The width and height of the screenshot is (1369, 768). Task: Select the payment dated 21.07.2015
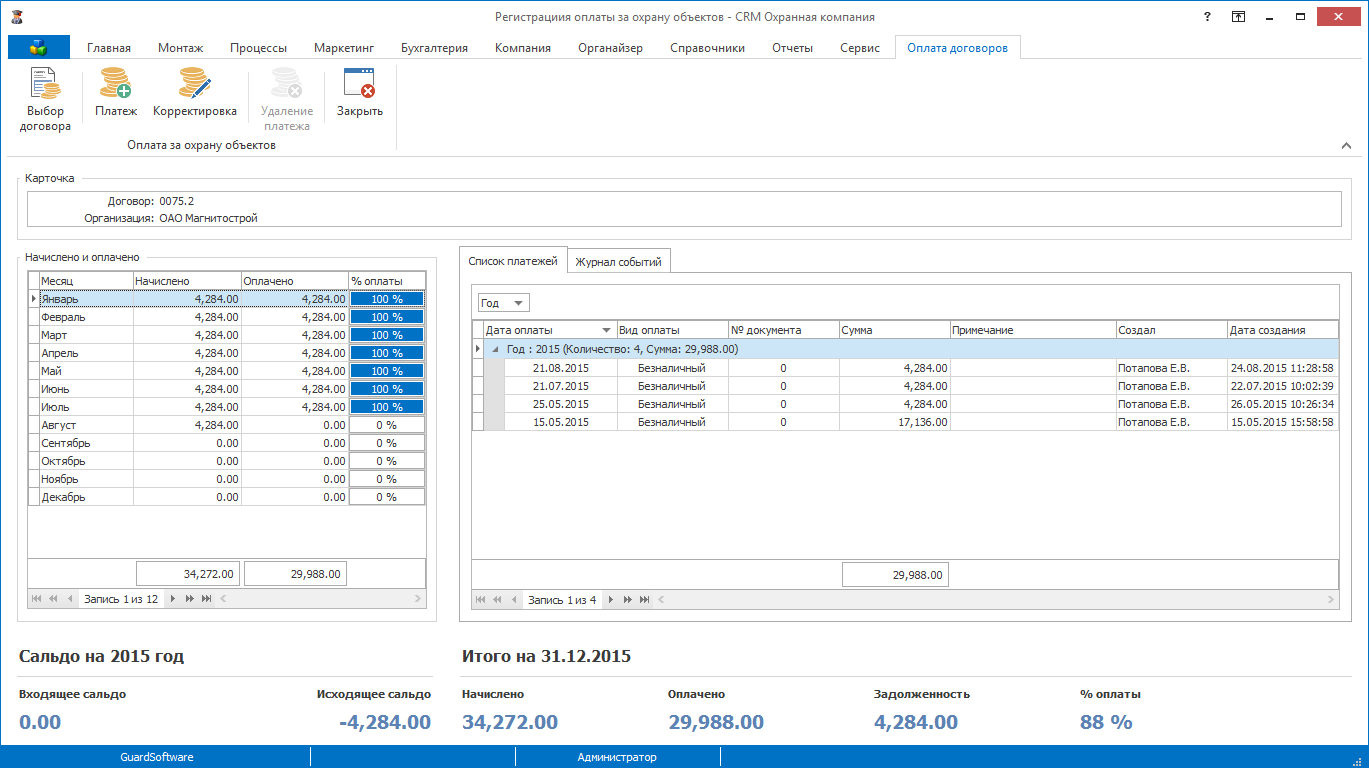tap(905, 386)
